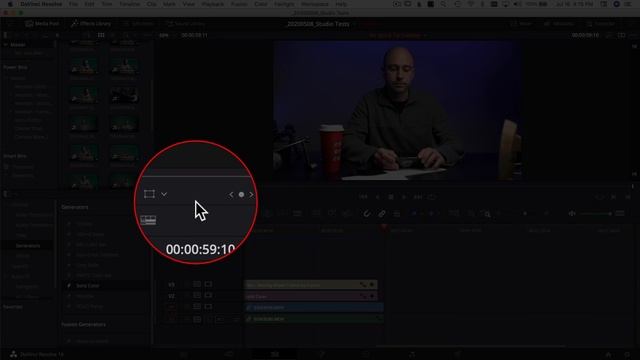Select the blue audio clip on timeline
Screen dimensions: 640x360
[x=314, y=307]
